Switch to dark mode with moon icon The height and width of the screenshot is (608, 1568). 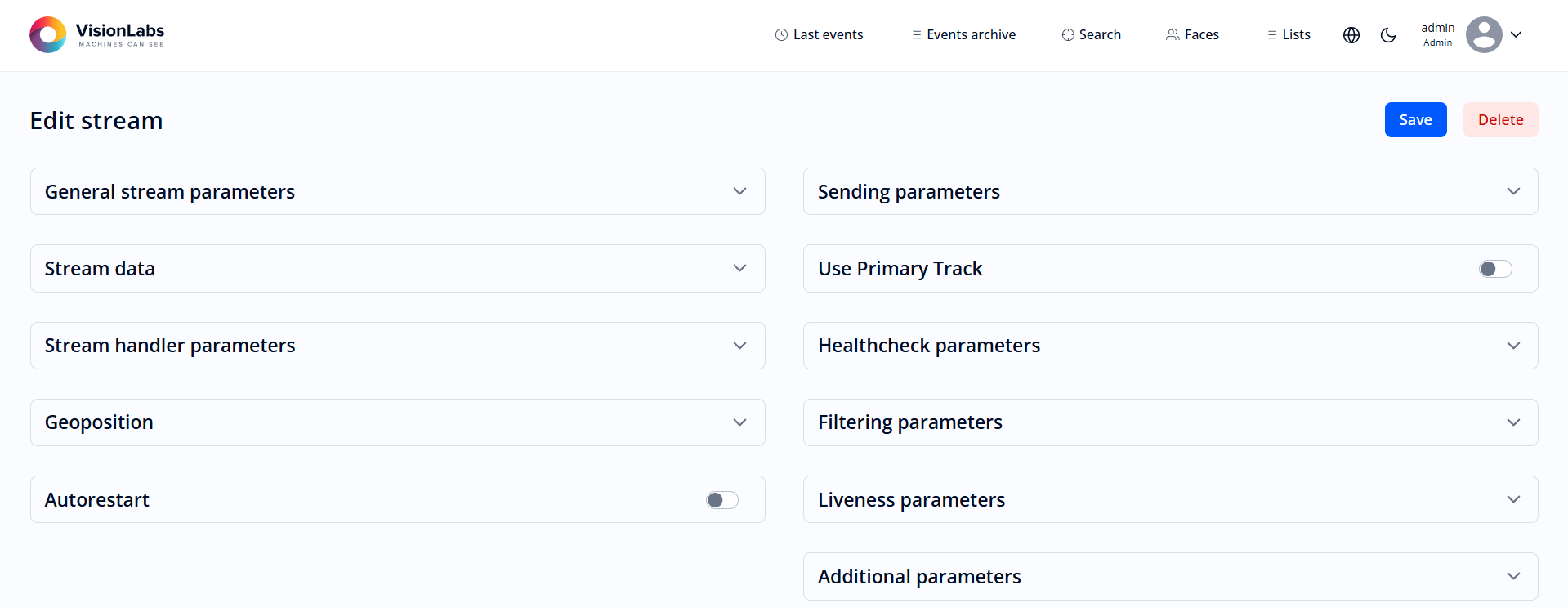[x=1387, y=35]
